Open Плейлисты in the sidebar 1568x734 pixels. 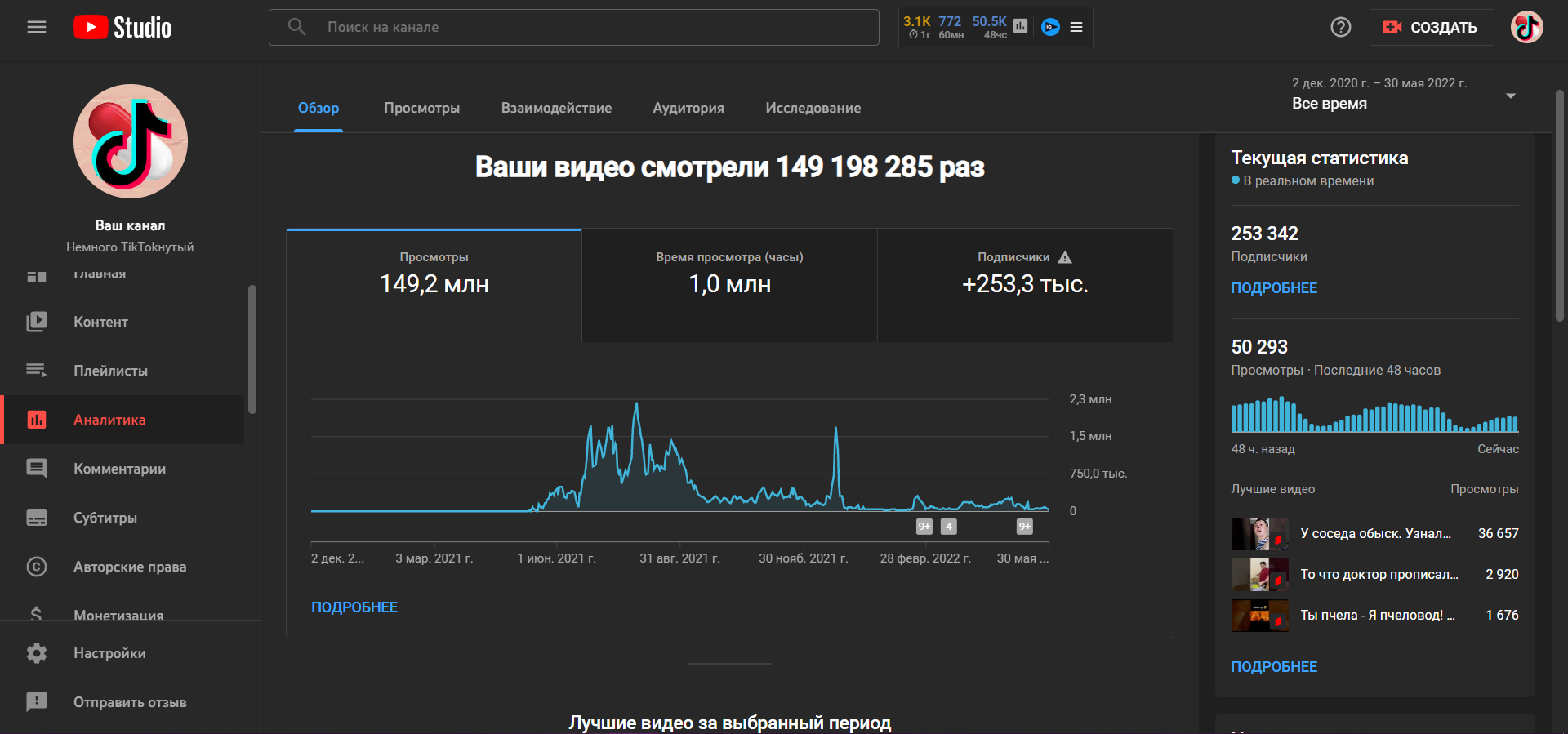click(122, 371)
